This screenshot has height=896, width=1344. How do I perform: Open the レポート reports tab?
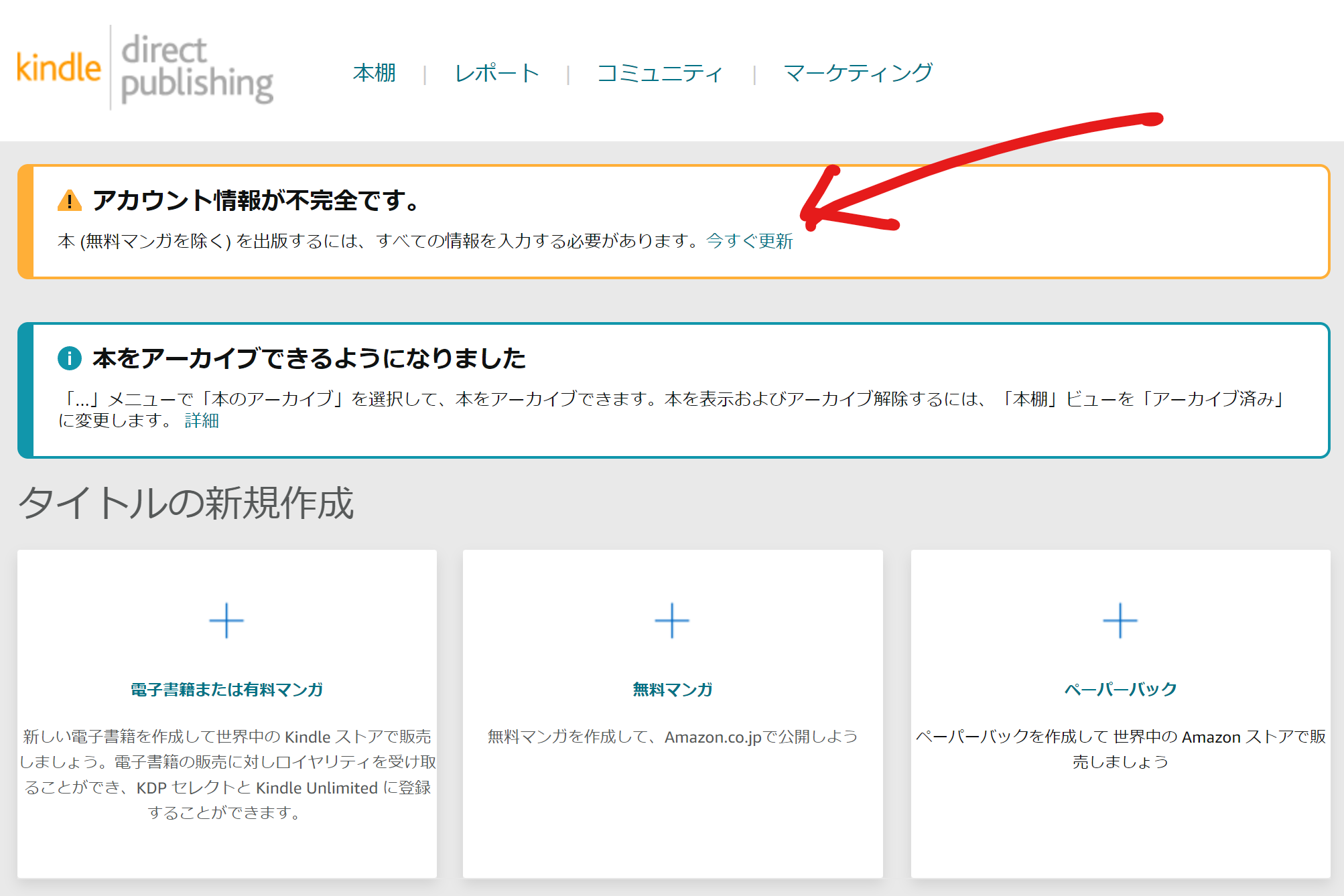(x=496, y=72)
